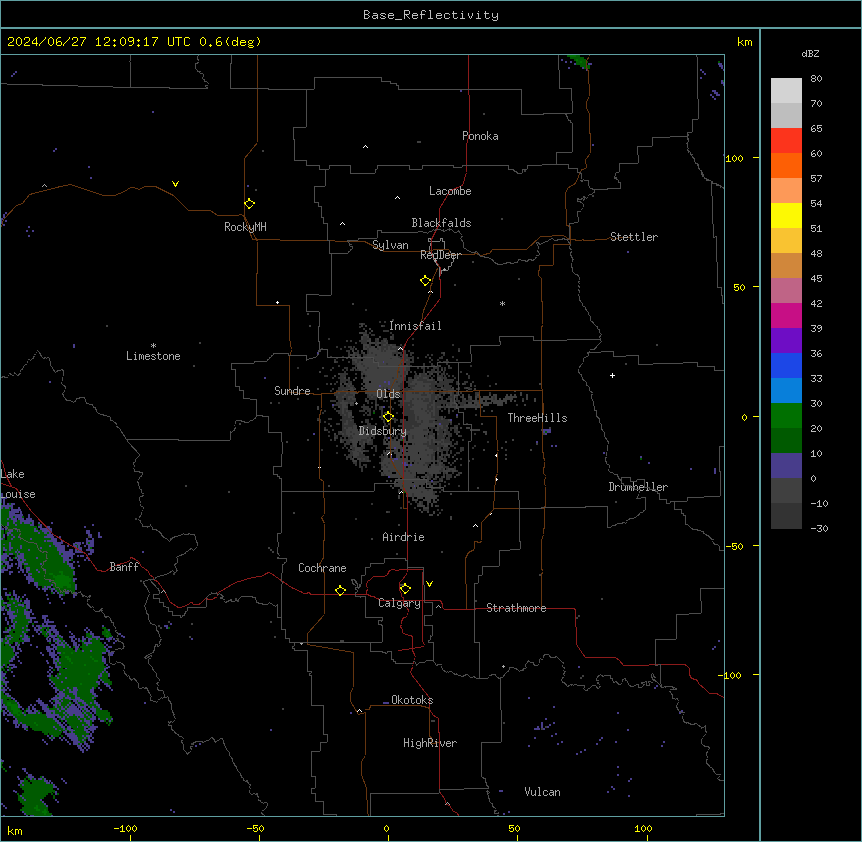Click the white plus marker west of Drumheller

(x=612, y=375)
